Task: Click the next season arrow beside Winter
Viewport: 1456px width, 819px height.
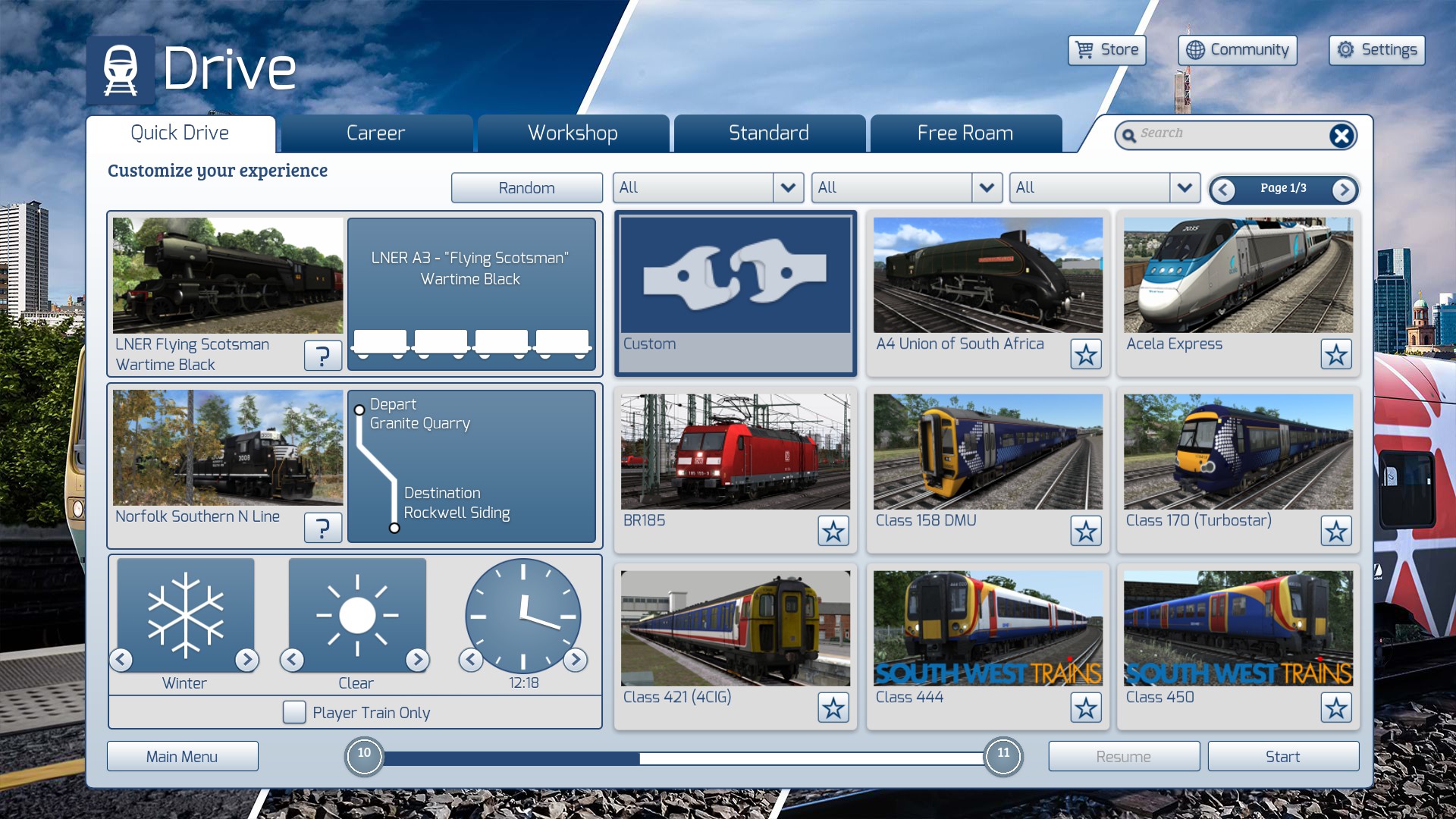Action: pyautogui.click(x=246, y=660)
